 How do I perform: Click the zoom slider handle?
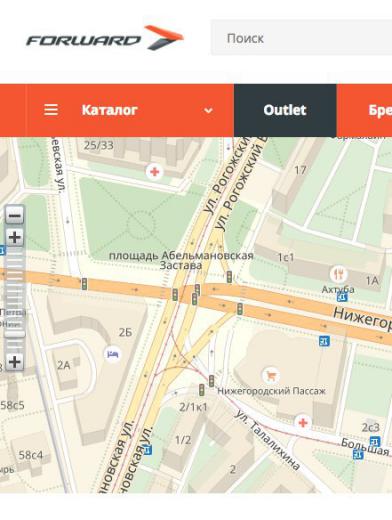point(14,333)
